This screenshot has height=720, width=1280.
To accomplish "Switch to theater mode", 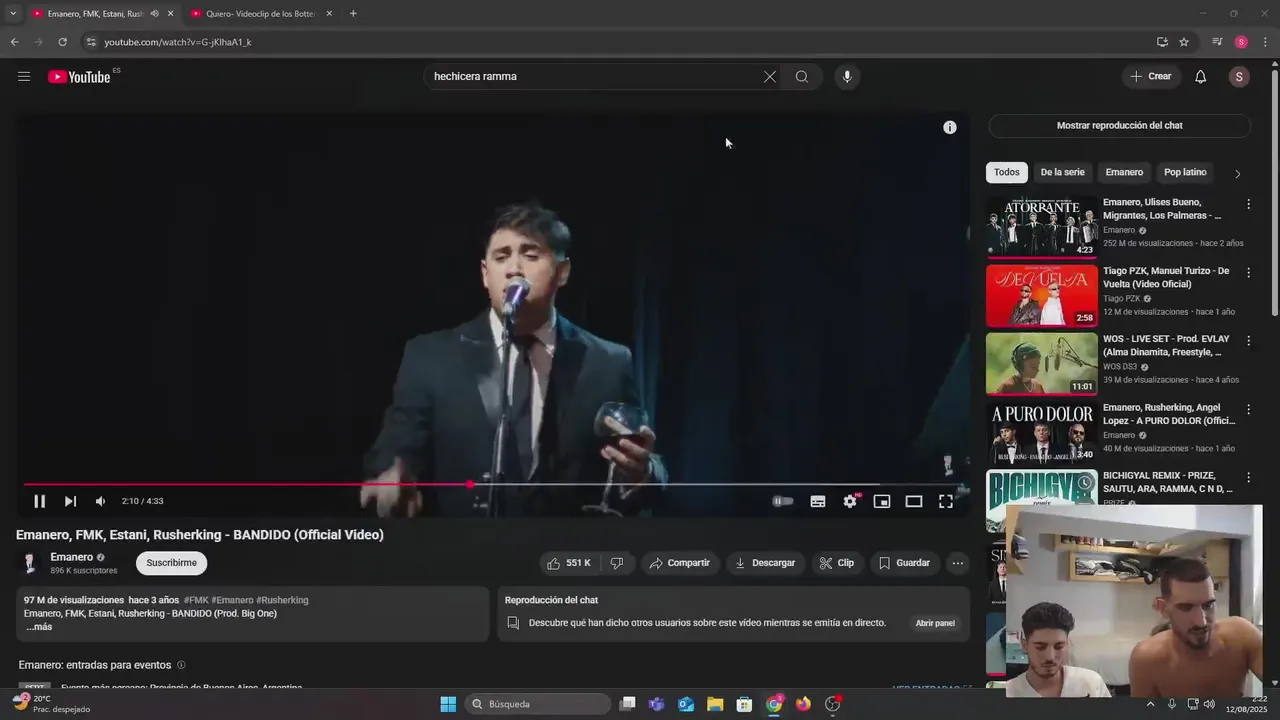I will (914, 501).
